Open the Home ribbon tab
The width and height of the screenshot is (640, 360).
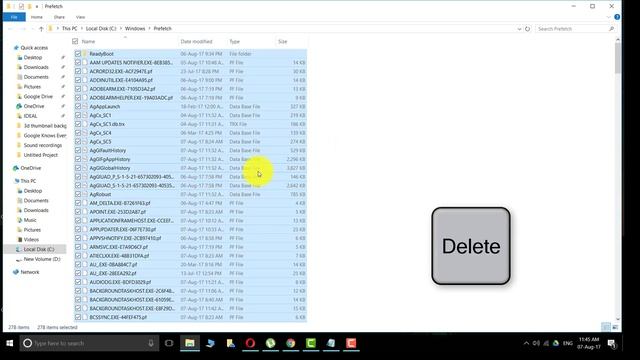click(37, 17)
